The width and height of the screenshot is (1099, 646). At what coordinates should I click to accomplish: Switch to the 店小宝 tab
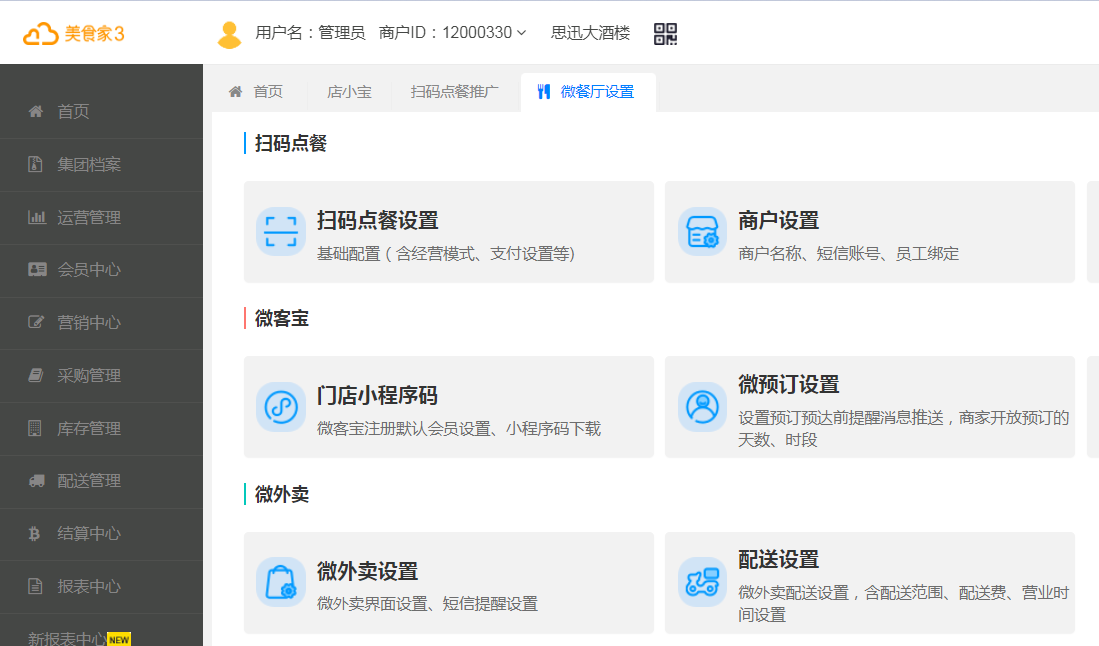(351, 91)
